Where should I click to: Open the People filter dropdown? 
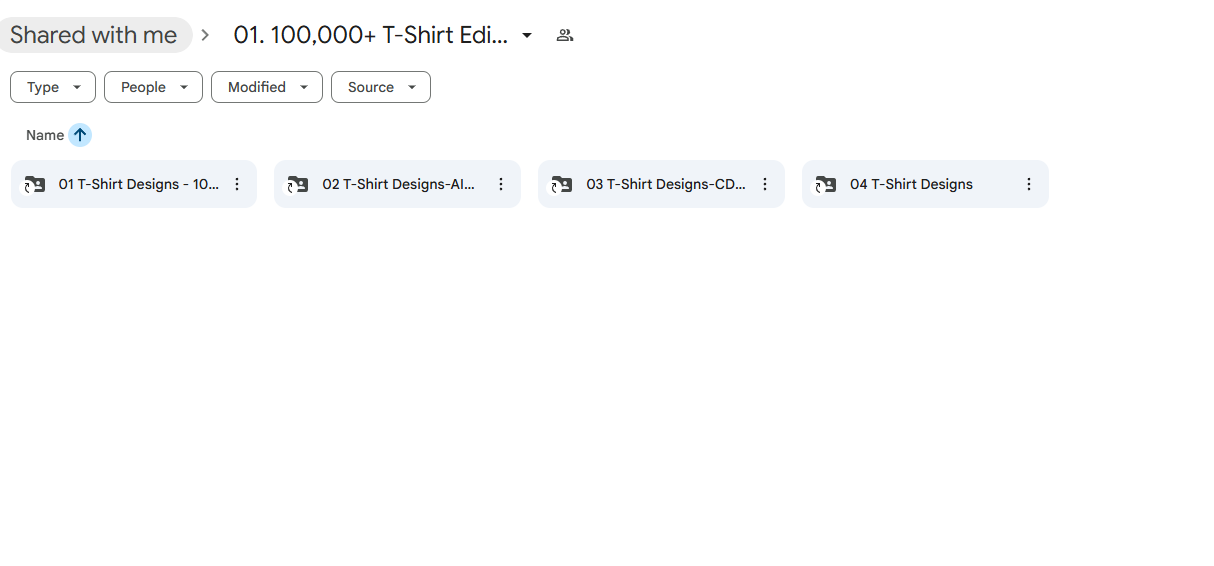[153, 87]
